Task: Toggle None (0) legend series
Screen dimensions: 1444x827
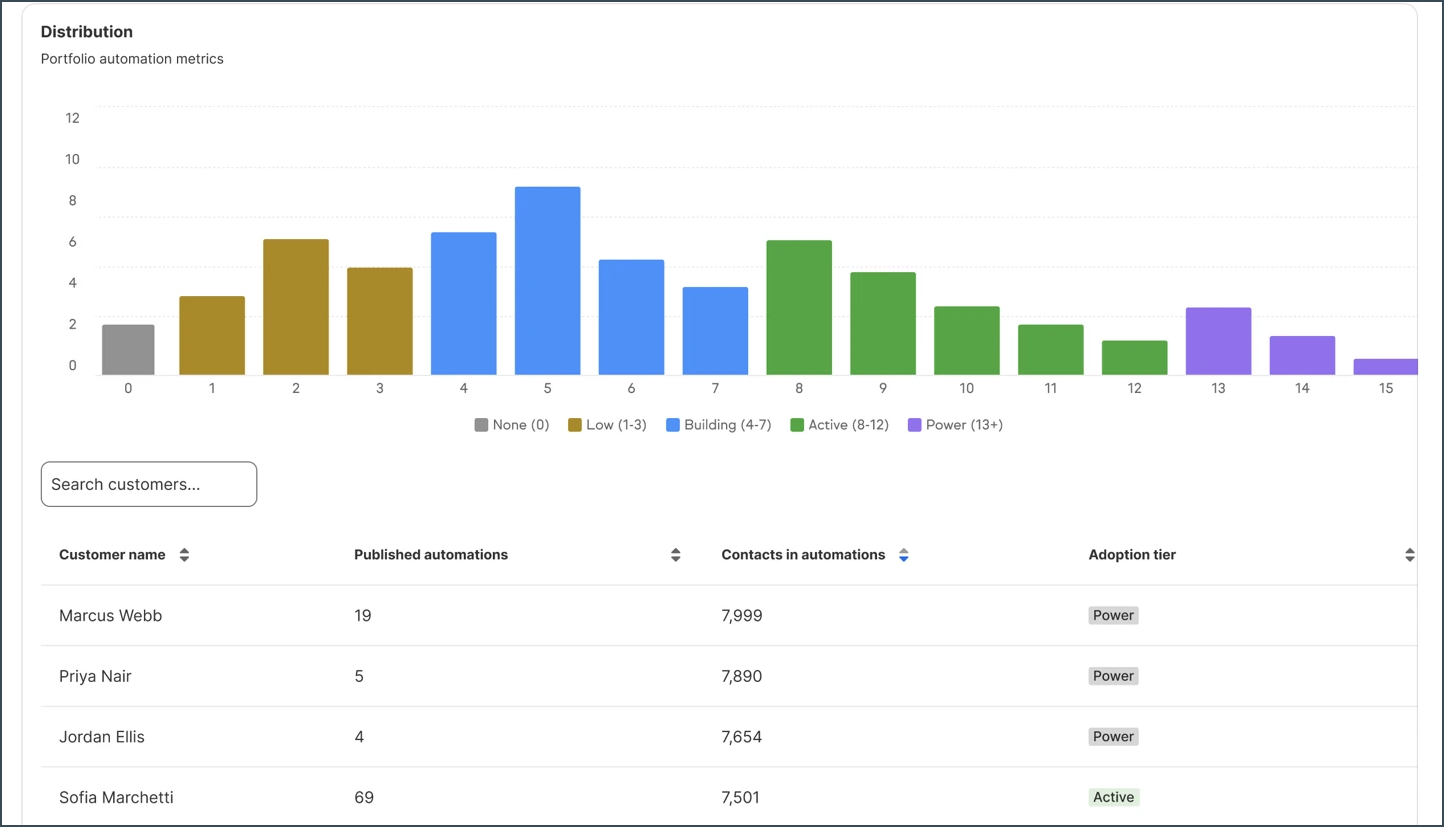Action: coord(512,425)
